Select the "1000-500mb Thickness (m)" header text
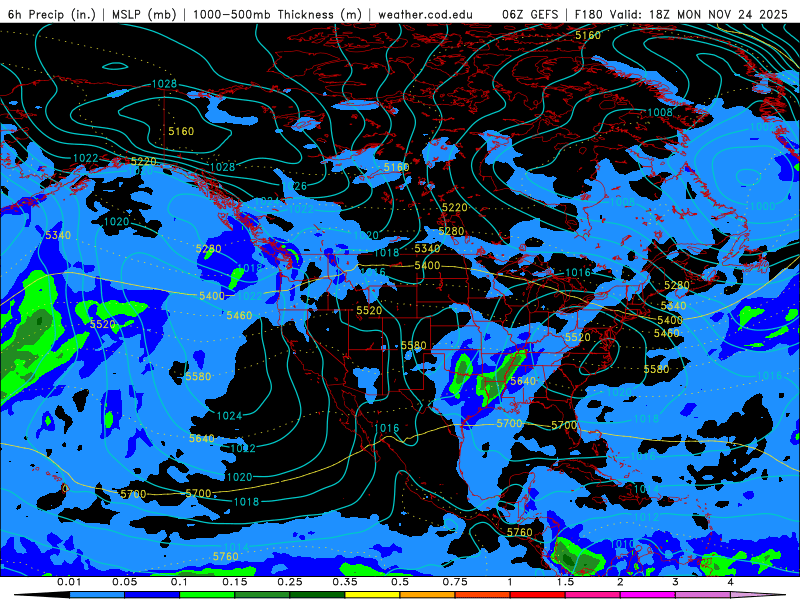The height and width of the screenshot is (600, 800). coord(277,14)
